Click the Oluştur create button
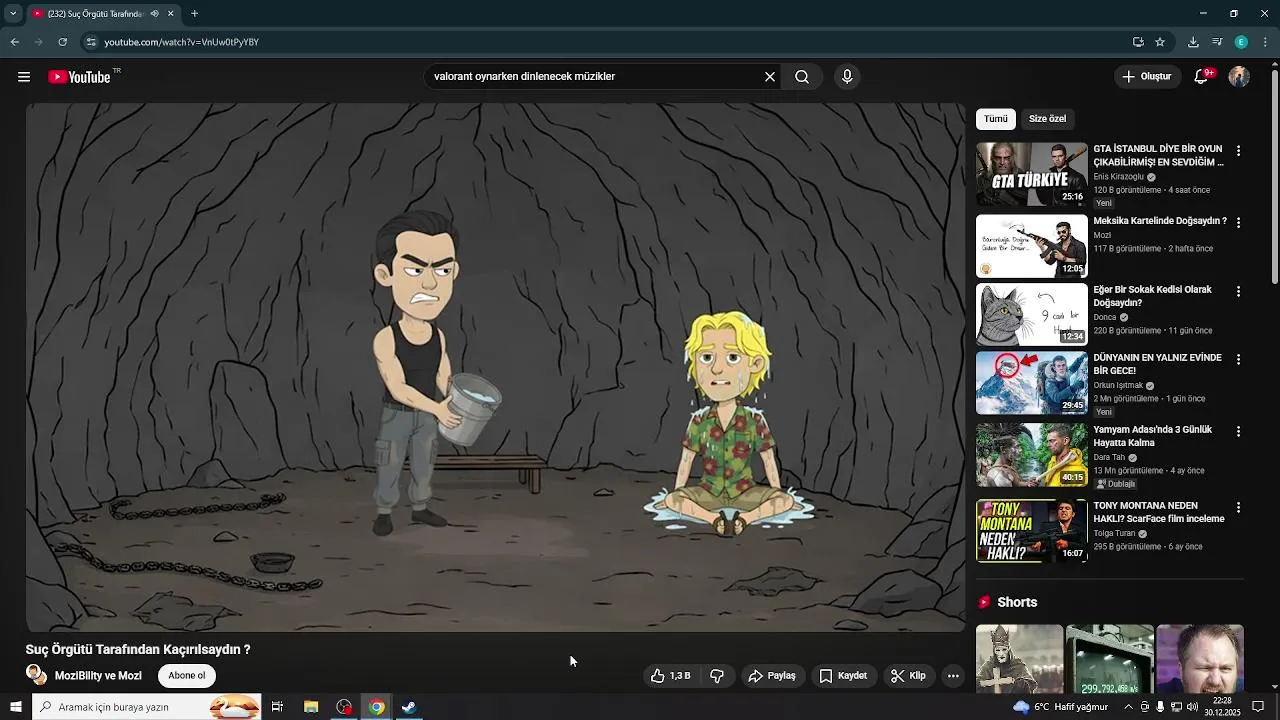Screen dimensions: 1280x720 point(1146,77)
